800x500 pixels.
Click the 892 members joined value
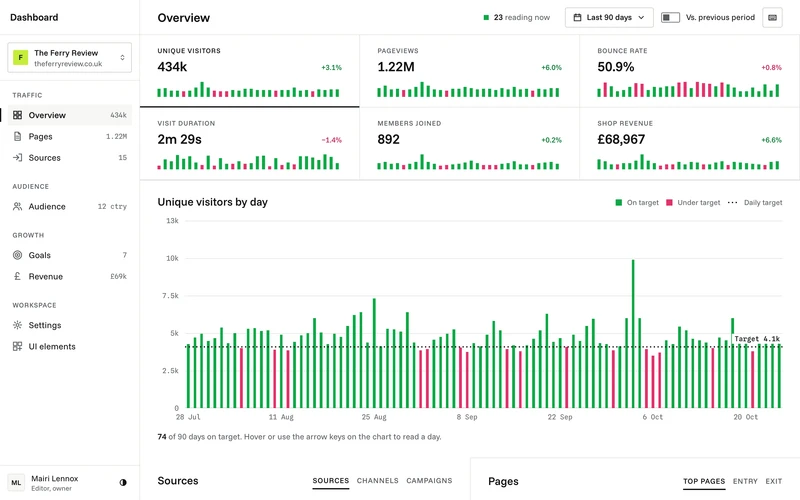click(389, 139)
